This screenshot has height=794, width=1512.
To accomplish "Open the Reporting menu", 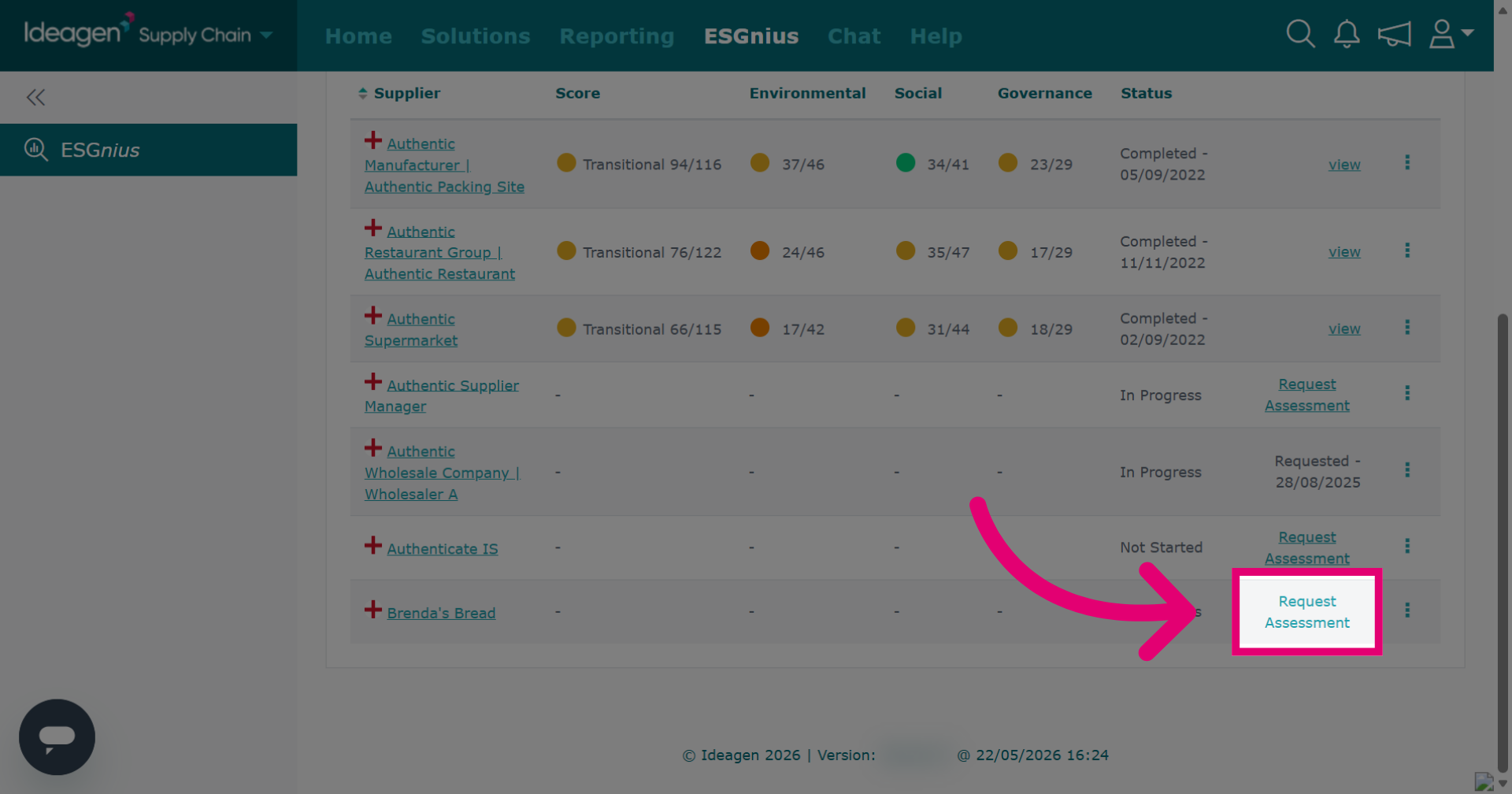I will point(617,36).
